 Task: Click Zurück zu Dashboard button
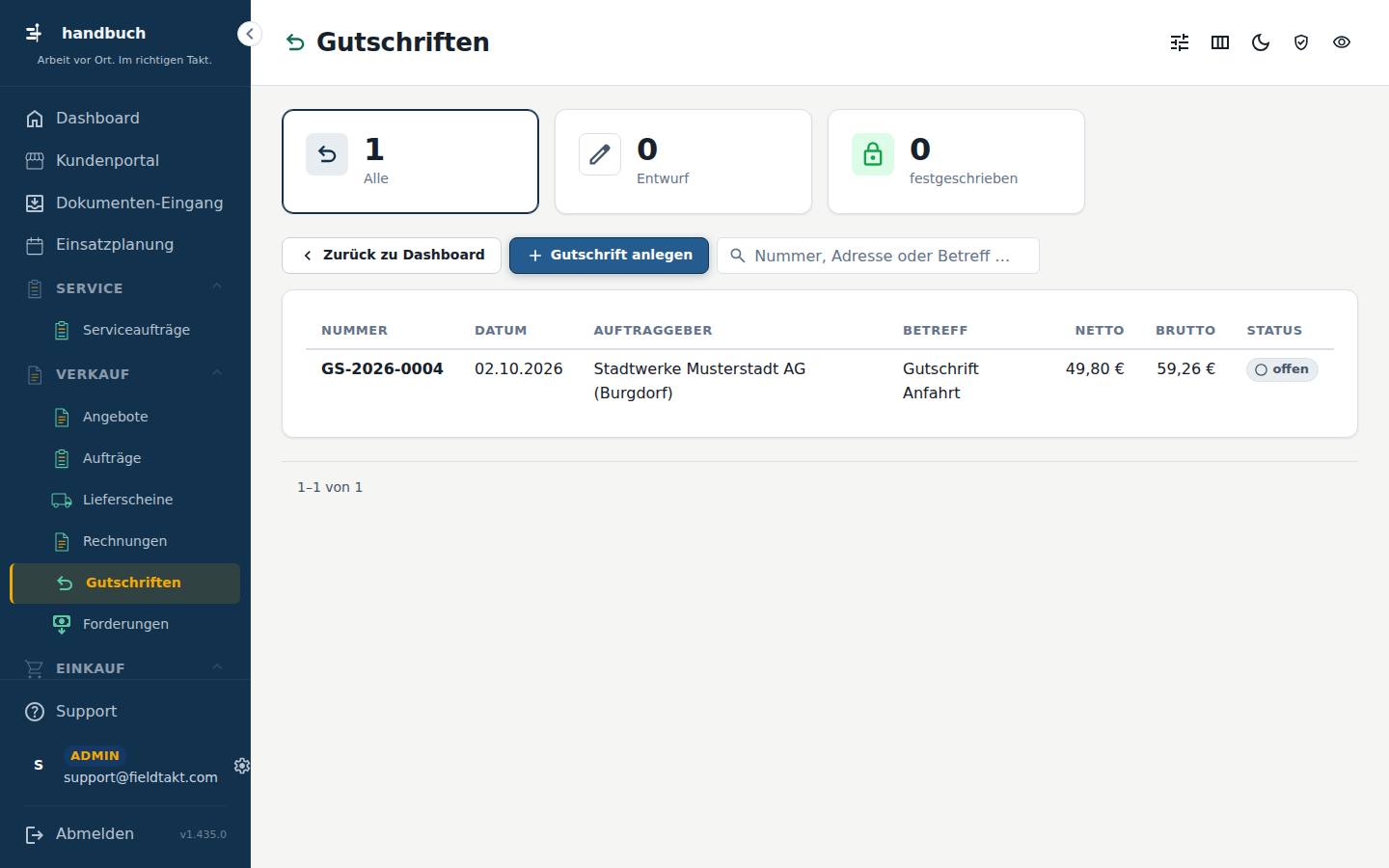click(x=392, y=256)
